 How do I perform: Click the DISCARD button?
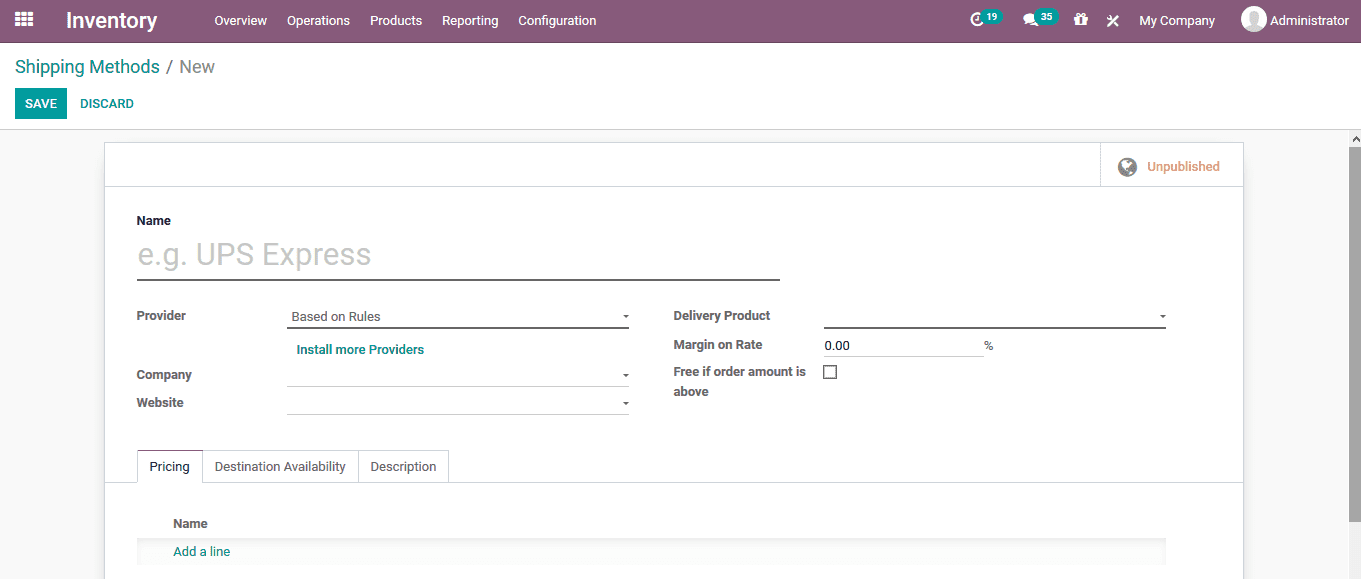tap(107, 104)
